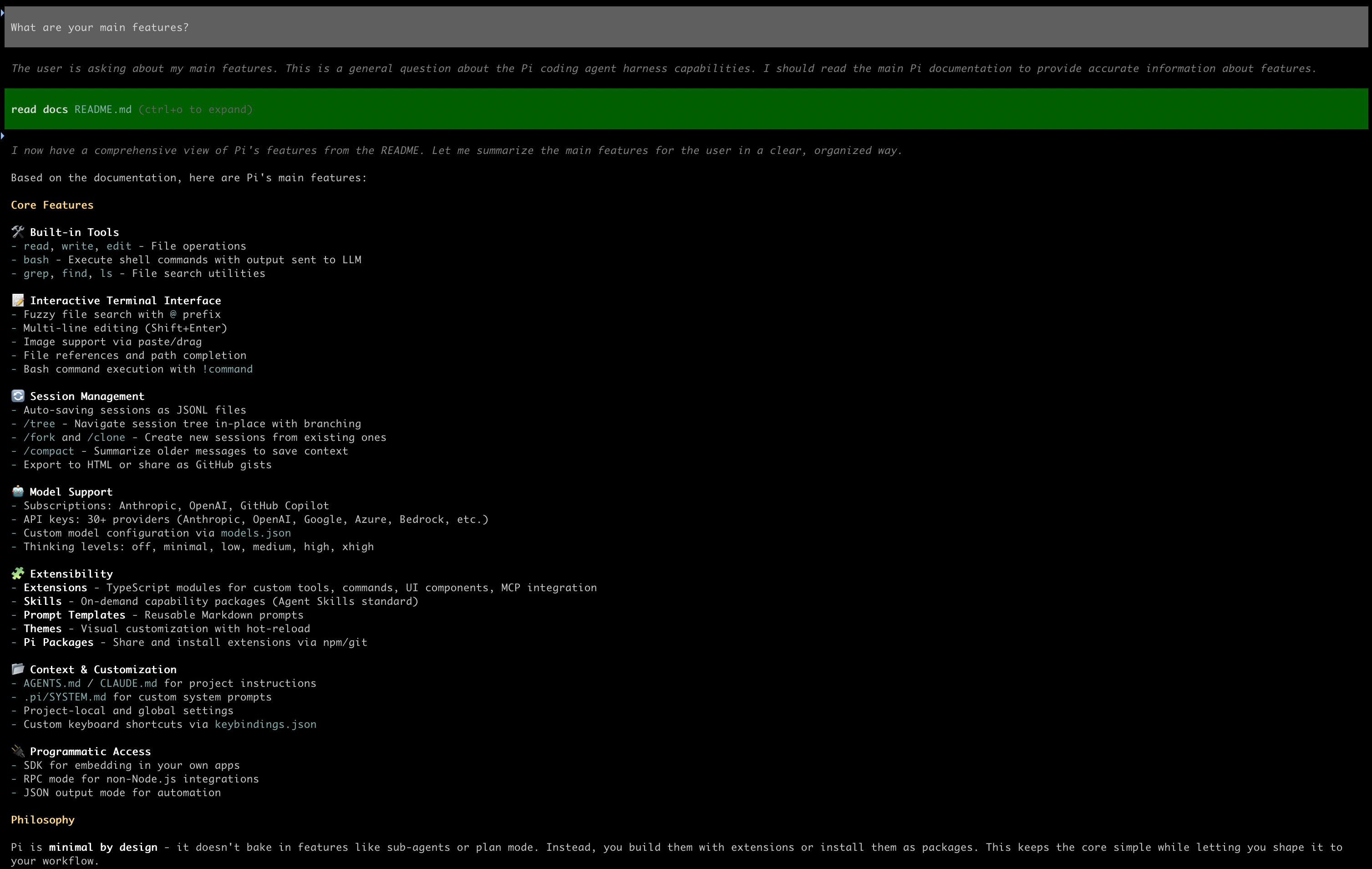
Task: Click the '@' prefix symbol in Fuzzy file search
Action: pos(173,314)
